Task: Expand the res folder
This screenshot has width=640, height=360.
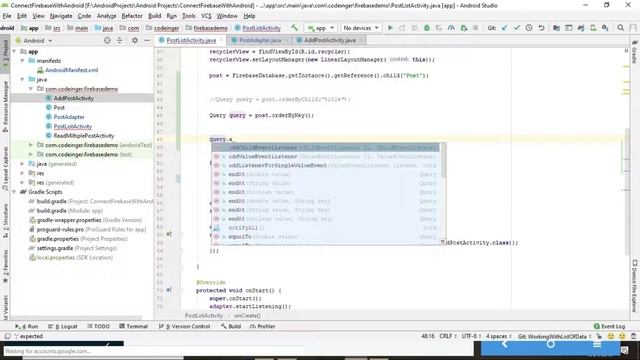Action: coord(23,173)
